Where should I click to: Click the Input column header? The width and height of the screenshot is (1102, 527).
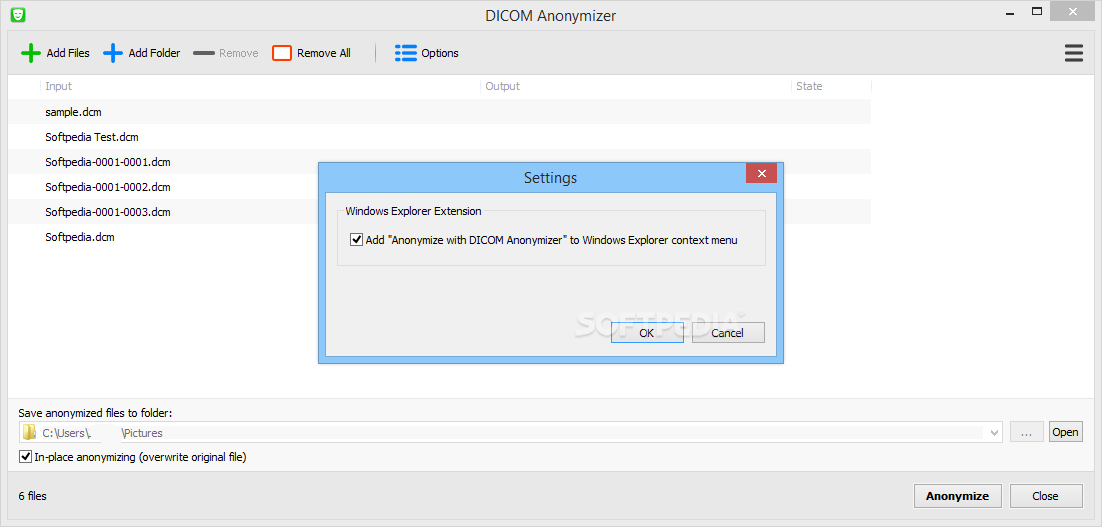click(260, 86)
